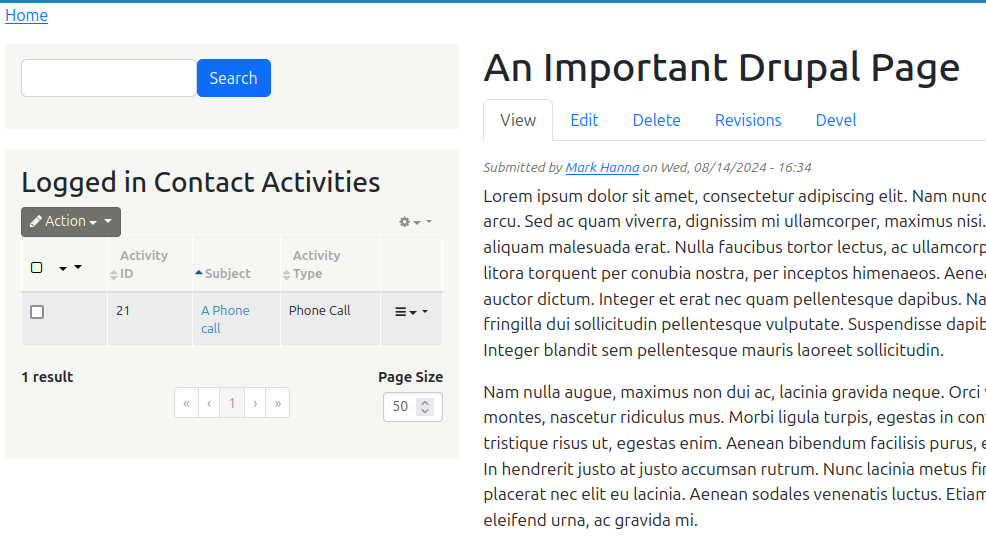Click the Search button
This screenshot has width=986, height=537.
pyautogui.click(x=233, y=78)
